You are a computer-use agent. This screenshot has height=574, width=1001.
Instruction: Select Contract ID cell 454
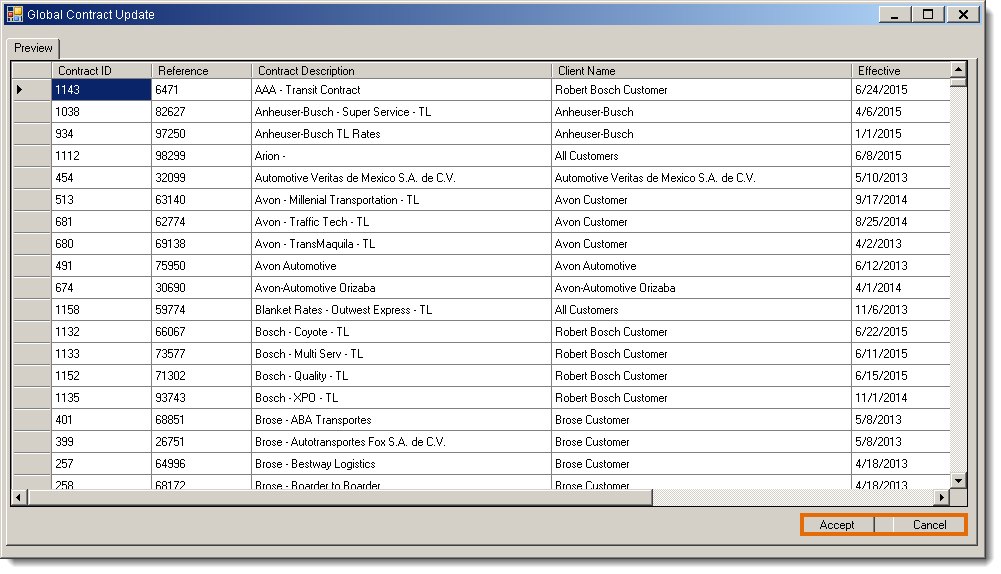point(102,177)
